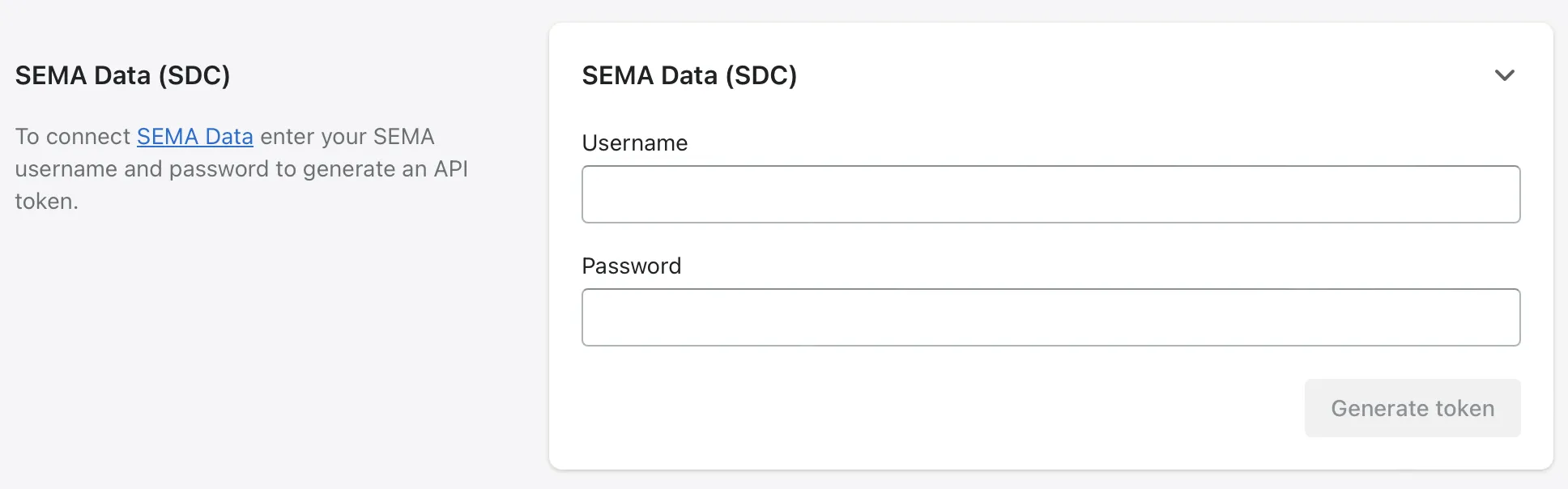Place cursor in the empty Username box

1050,194
